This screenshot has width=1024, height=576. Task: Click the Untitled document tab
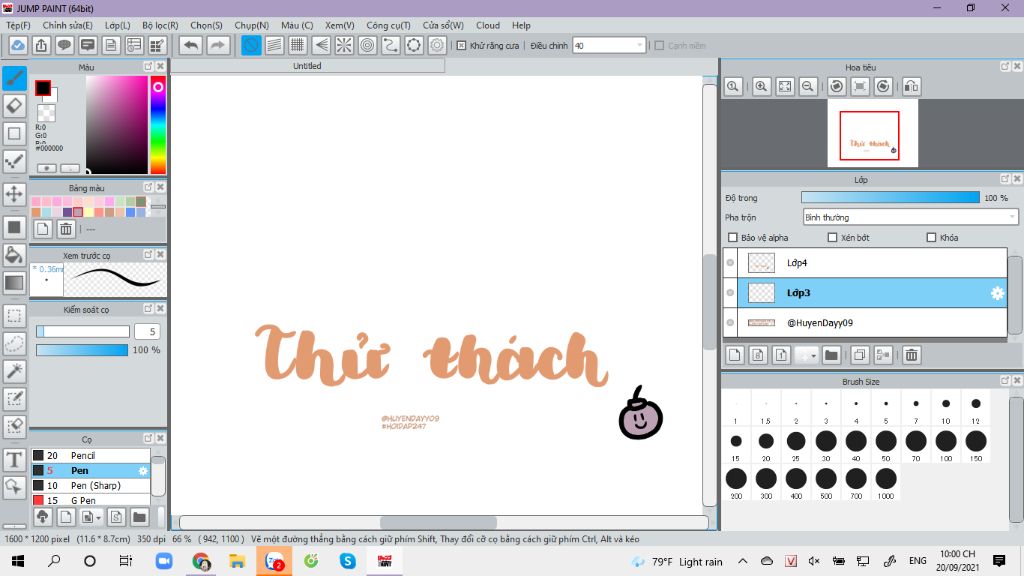pos(307,66)
